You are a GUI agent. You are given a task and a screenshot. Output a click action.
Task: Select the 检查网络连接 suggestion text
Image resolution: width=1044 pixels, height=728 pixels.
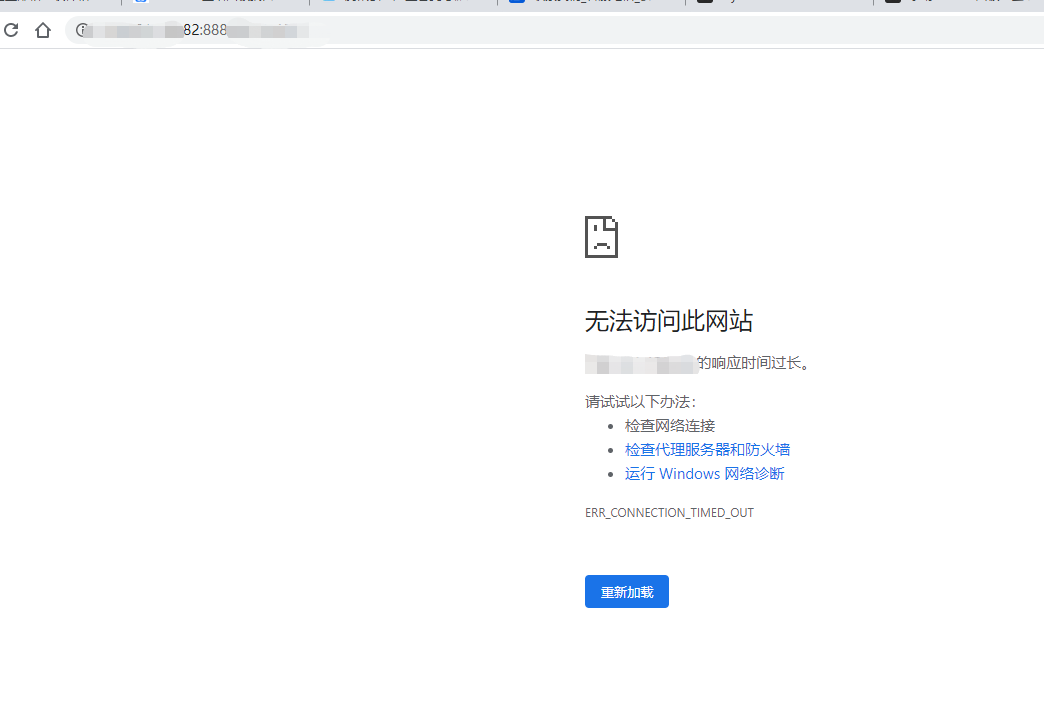point(670,426)
